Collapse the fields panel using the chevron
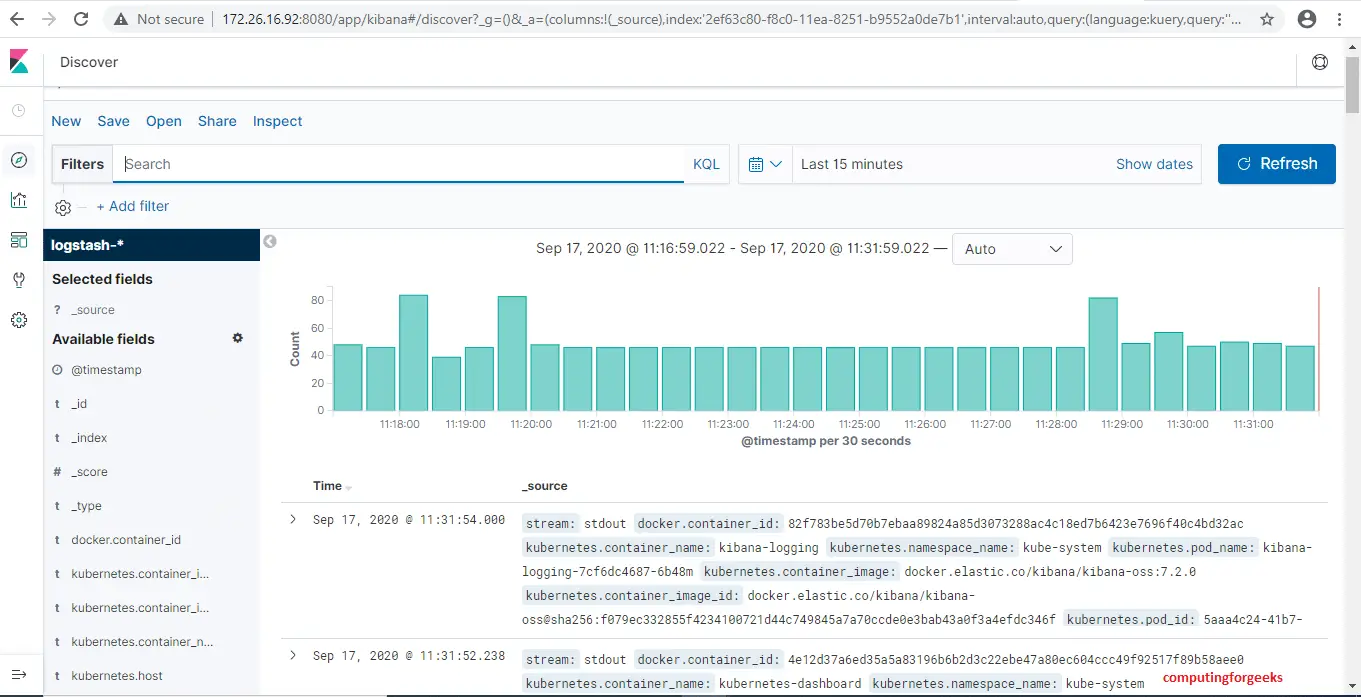 point(269,241)
